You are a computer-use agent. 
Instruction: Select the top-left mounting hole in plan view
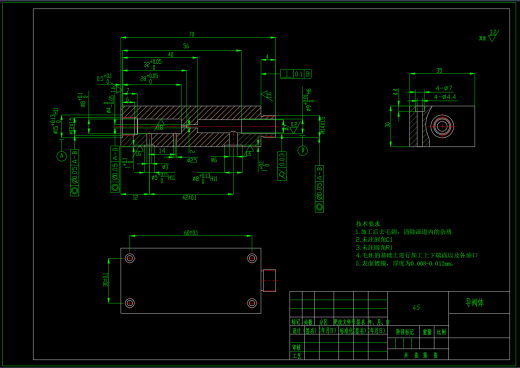point(130,258)
